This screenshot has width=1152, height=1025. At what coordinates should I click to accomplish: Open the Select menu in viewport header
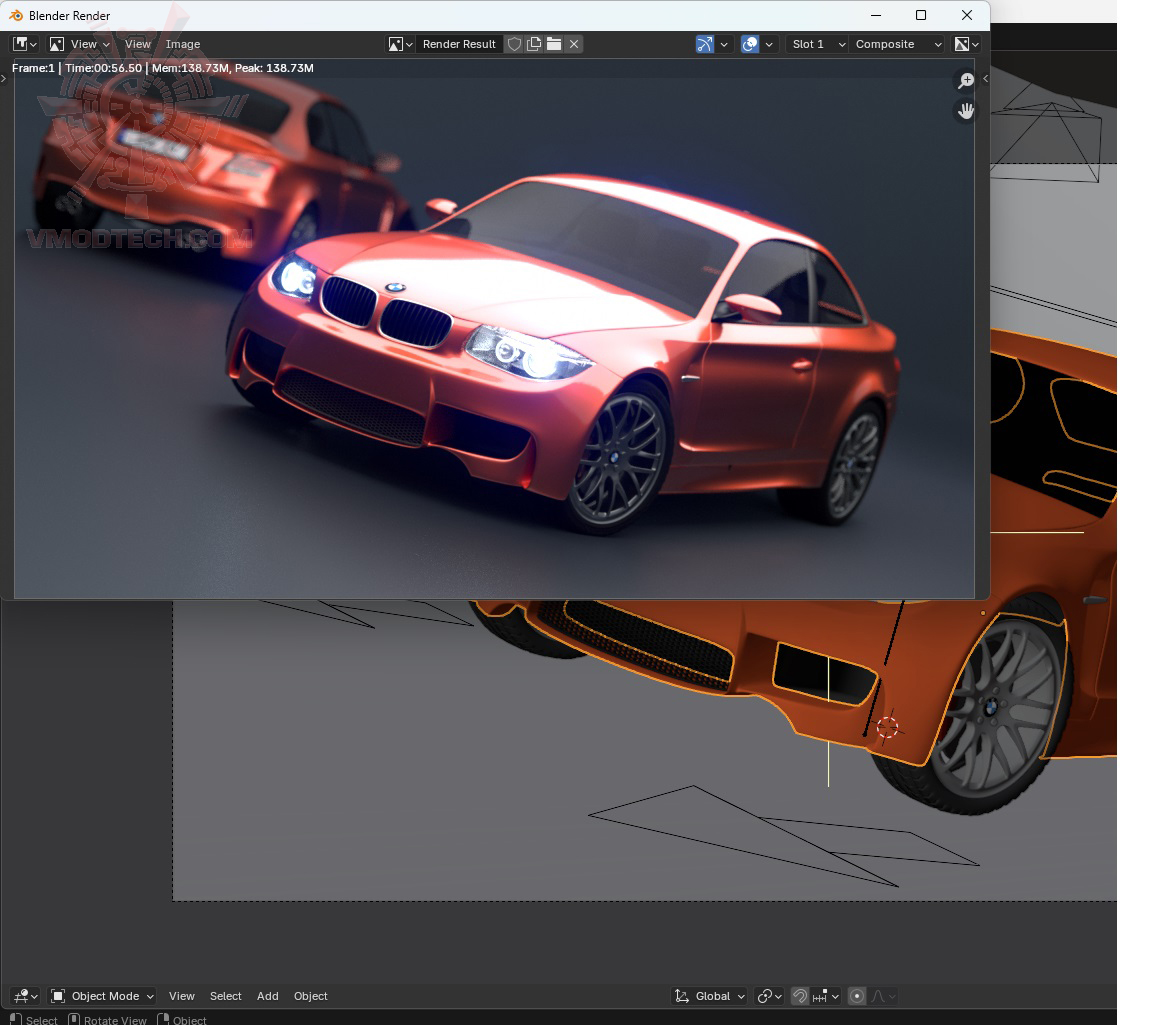tap(225, 996)
